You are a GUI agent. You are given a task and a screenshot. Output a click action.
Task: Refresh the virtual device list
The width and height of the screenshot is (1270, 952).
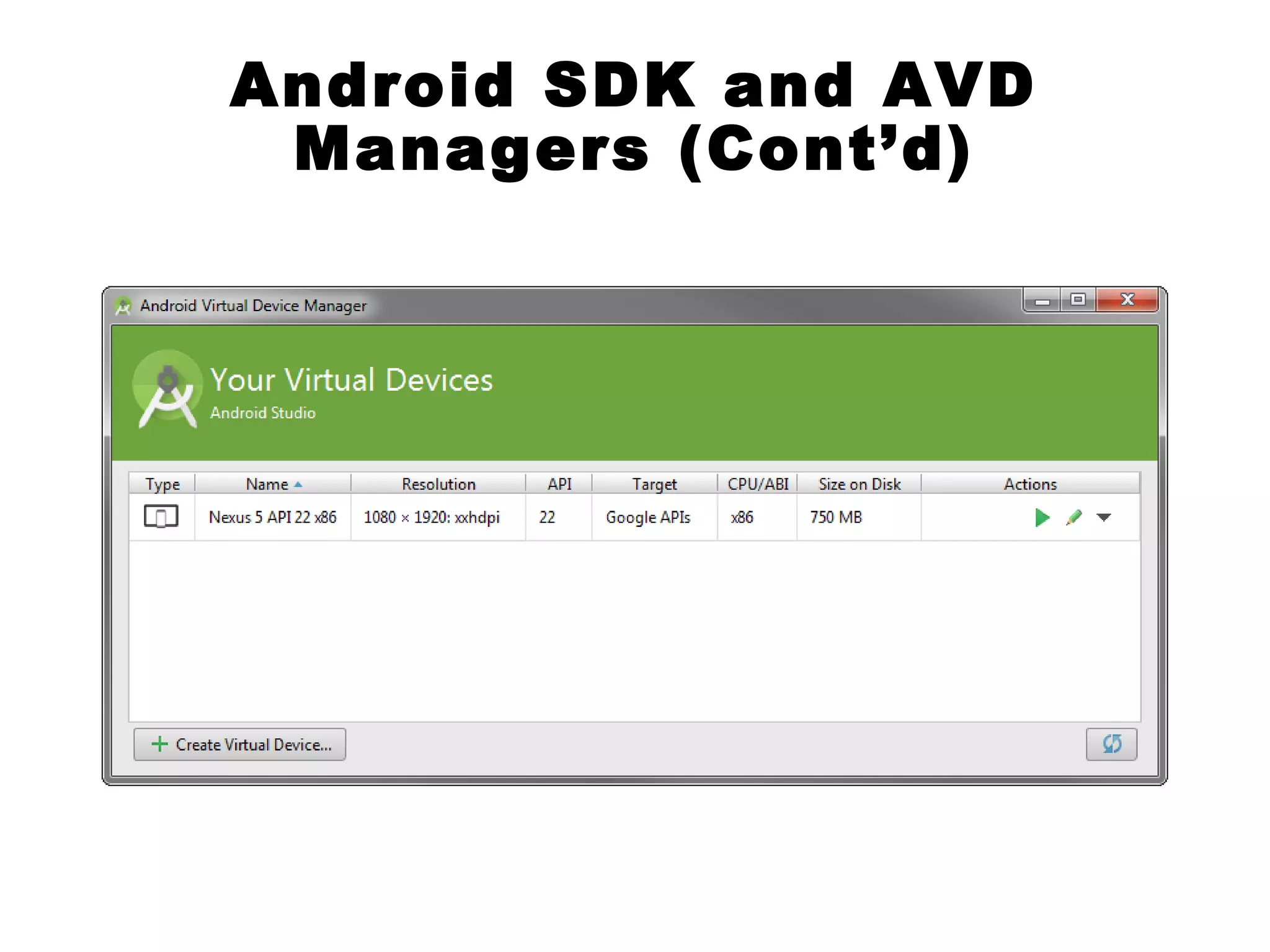[1111, 744]
